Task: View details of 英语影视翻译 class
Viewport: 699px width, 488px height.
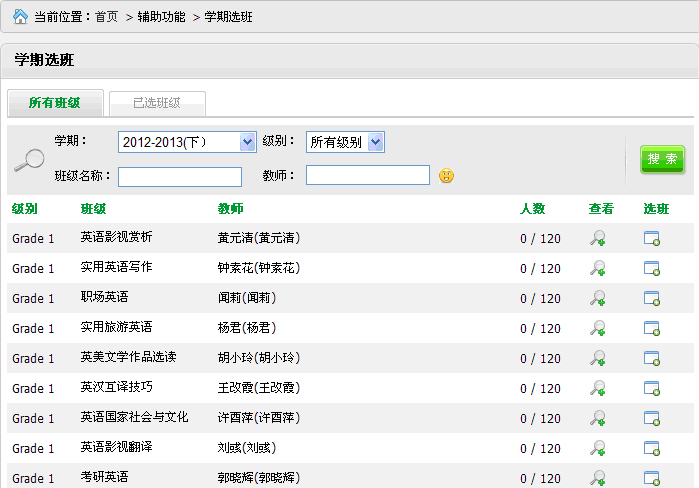Action: tap(598, 448)
